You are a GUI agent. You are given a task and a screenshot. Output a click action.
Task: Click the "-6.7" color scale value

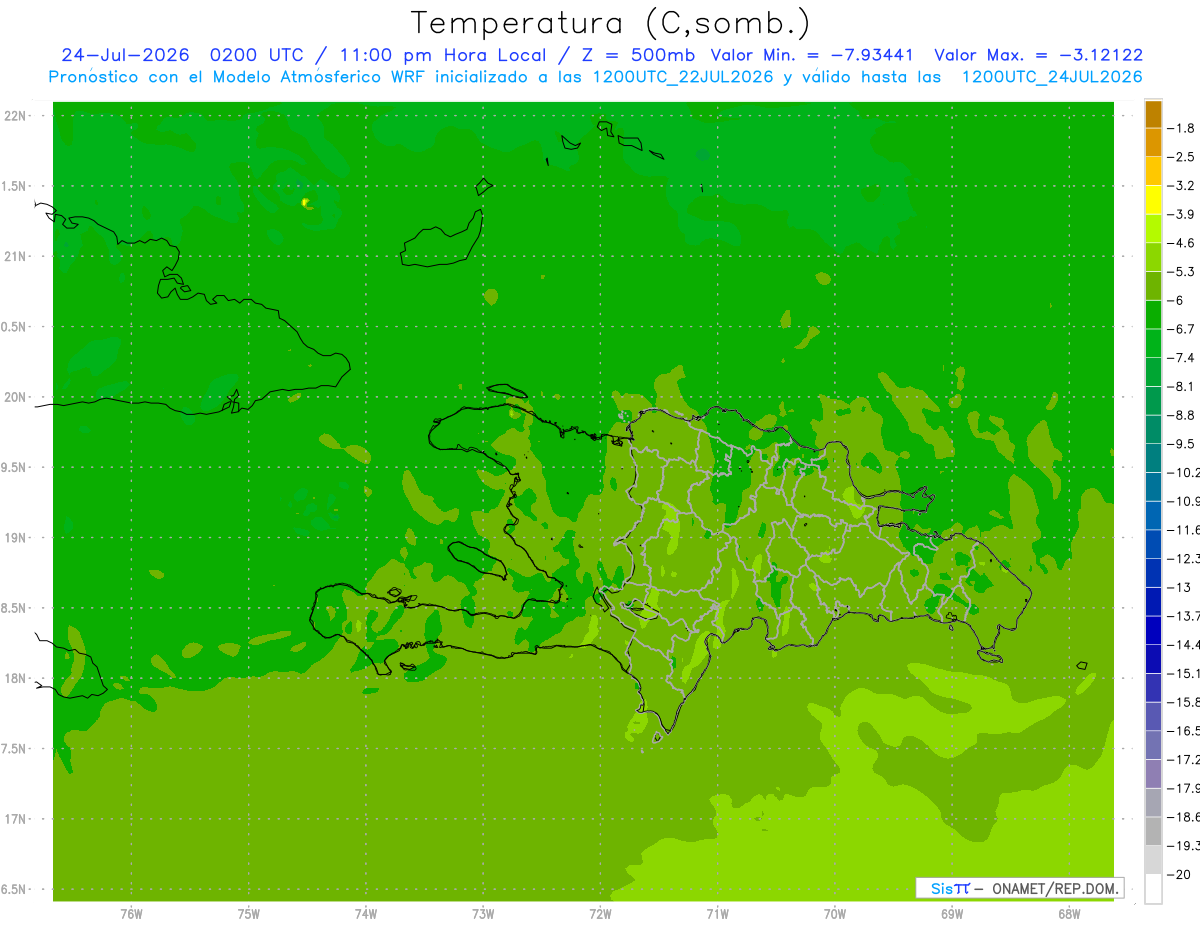(1181, 329)
